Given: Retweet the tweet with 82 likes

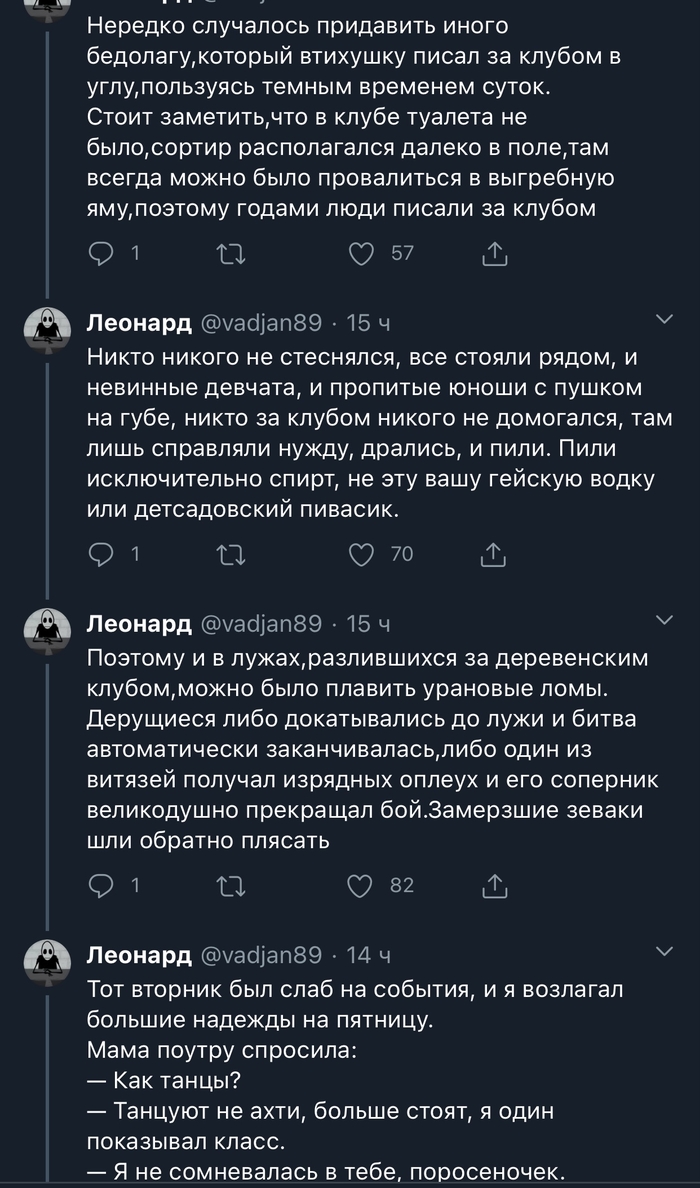Looking at the screenshot, I should click(x=231, y=884).
